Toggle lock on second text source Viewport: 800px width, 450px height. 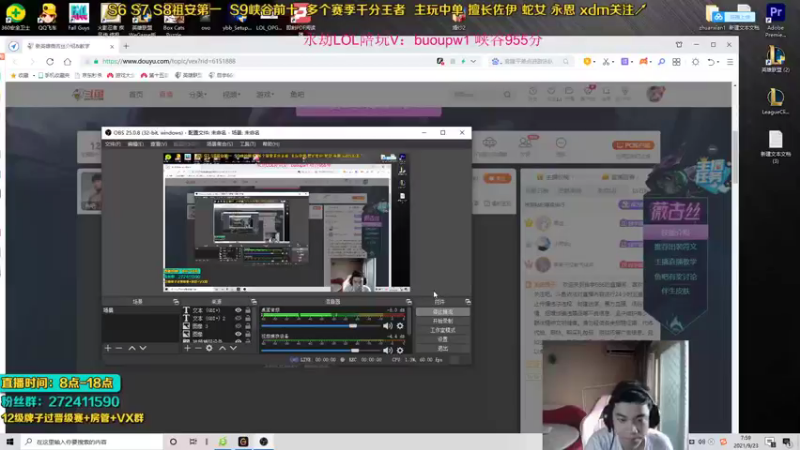pyautogui.click(x=248, y=318)
